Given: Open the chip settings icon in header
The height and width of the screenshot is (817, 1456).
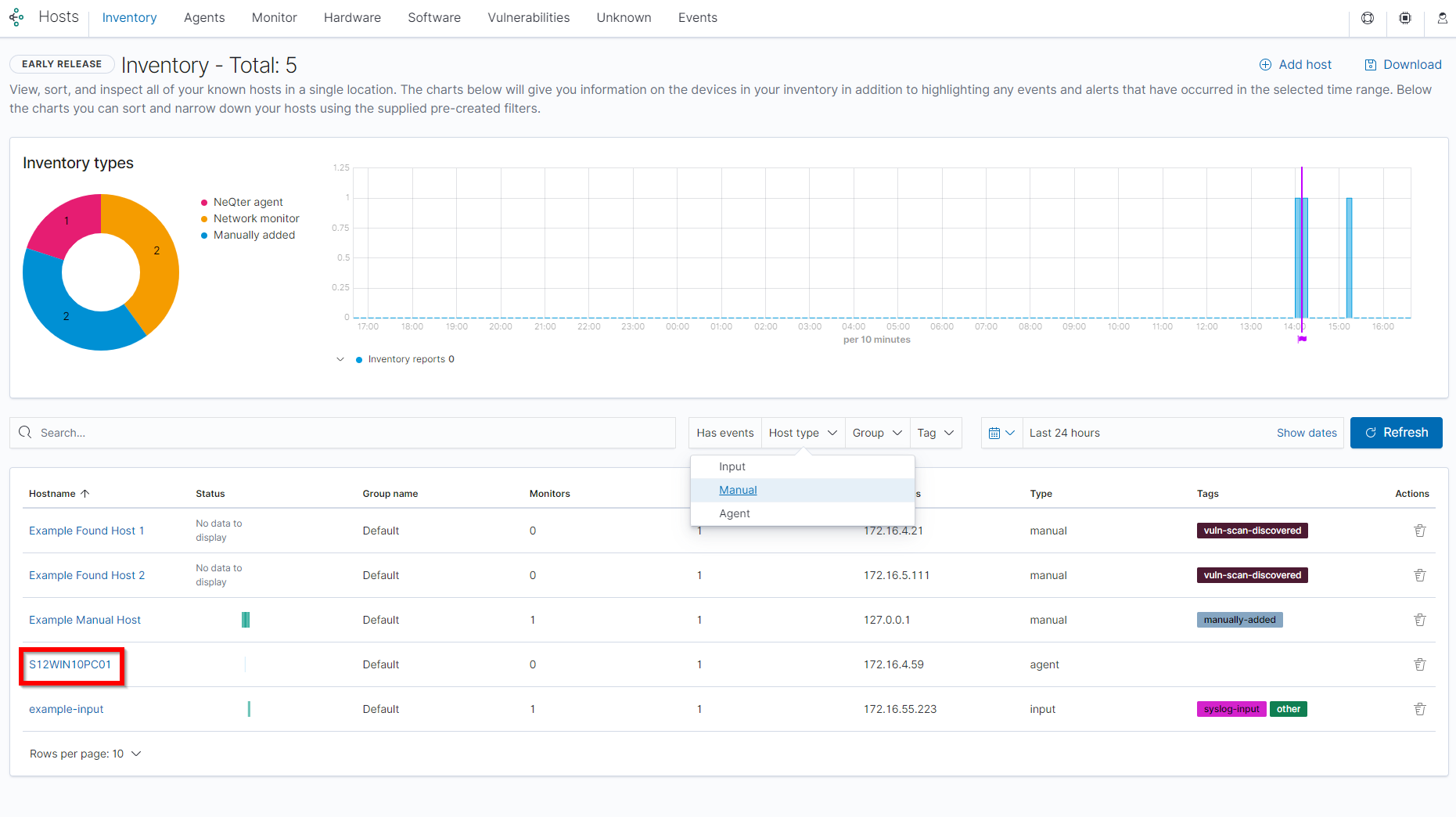Looking at the screenshot, I should [x=1405, y=18].
